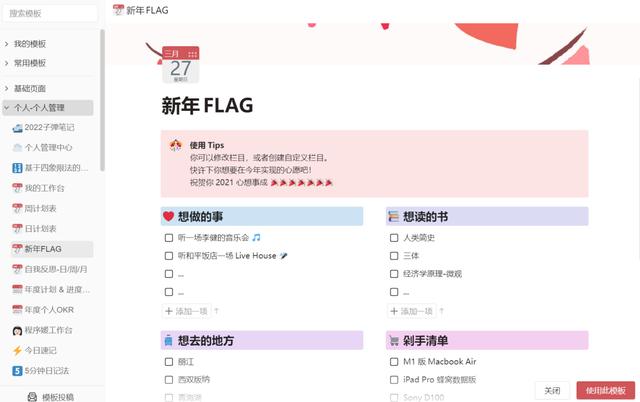640x402 pixels.
Task: Click the 今日速记 lightning icon
Action: tap(17, 350)
